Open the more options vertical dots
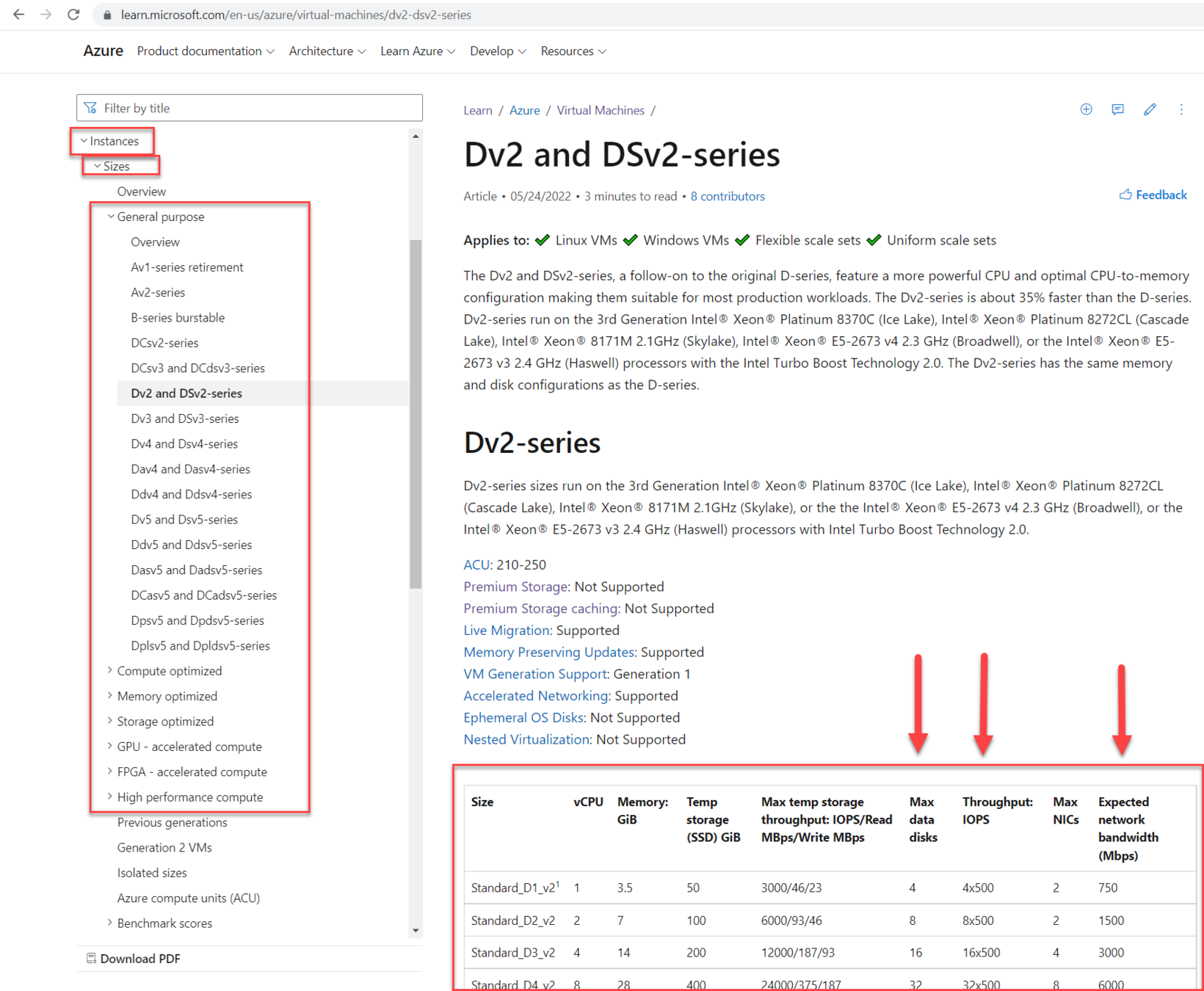 (x=1181, y=109)
